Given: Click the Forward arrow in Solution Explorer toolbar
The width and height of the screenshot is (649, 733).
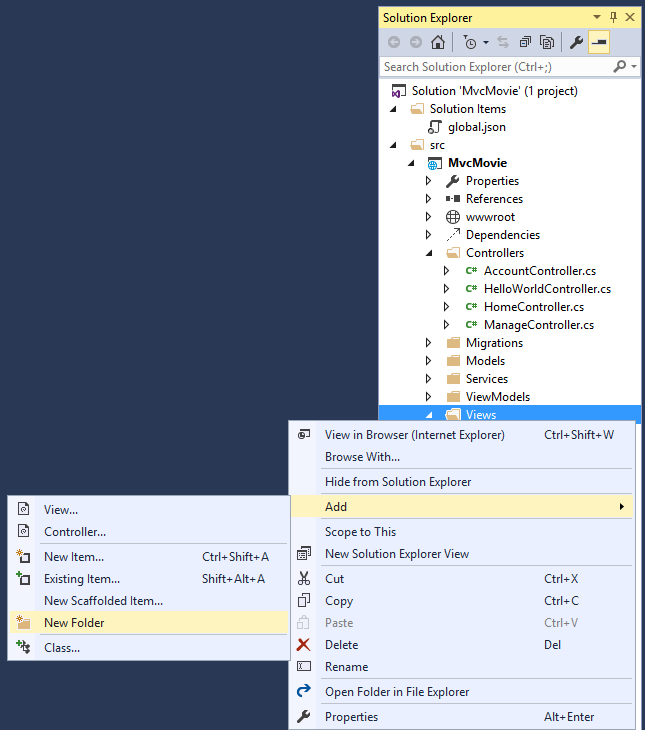Looking at the screenshot, I should tap(418, 43).
